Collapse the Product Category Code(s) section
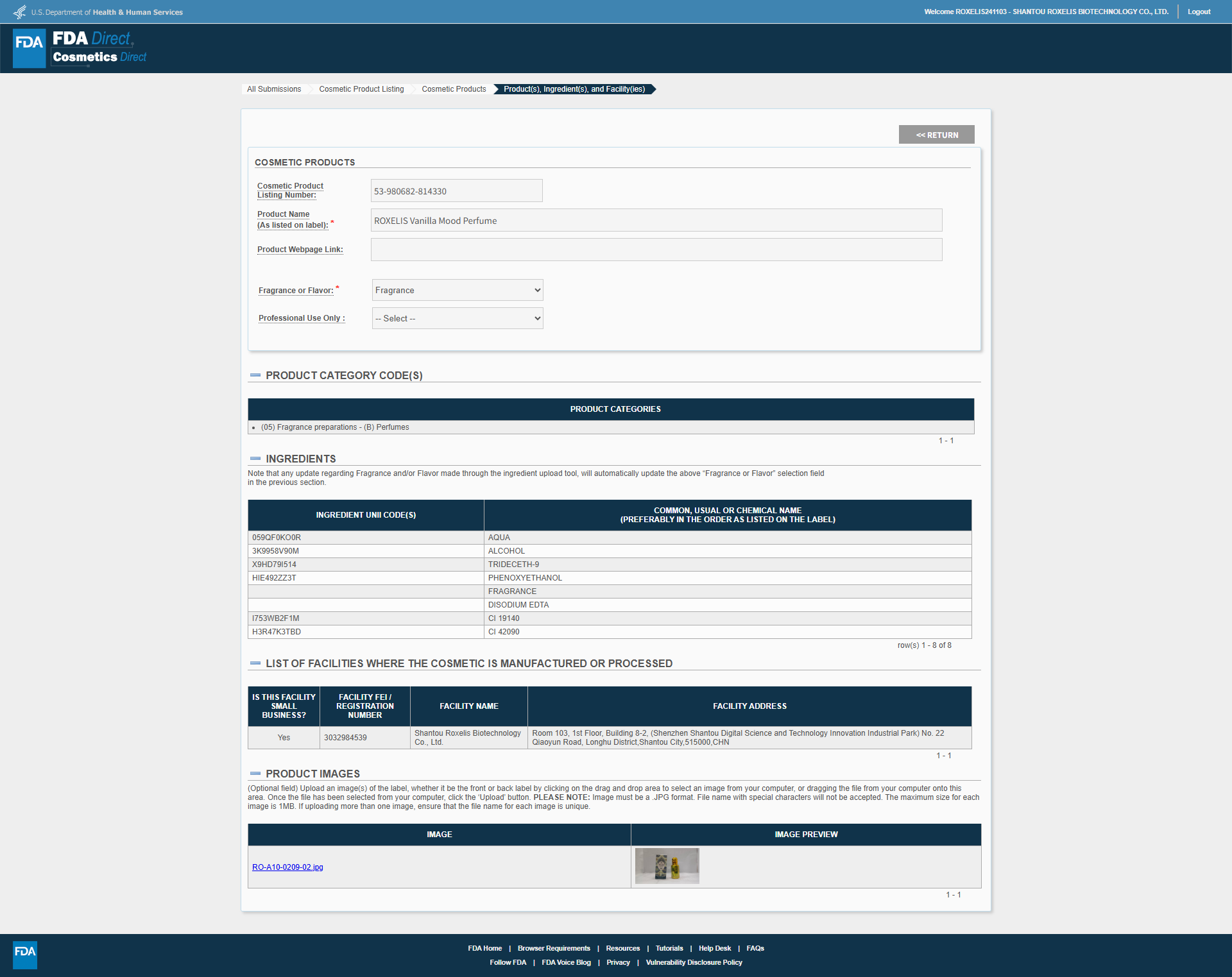 click(255, 375)
